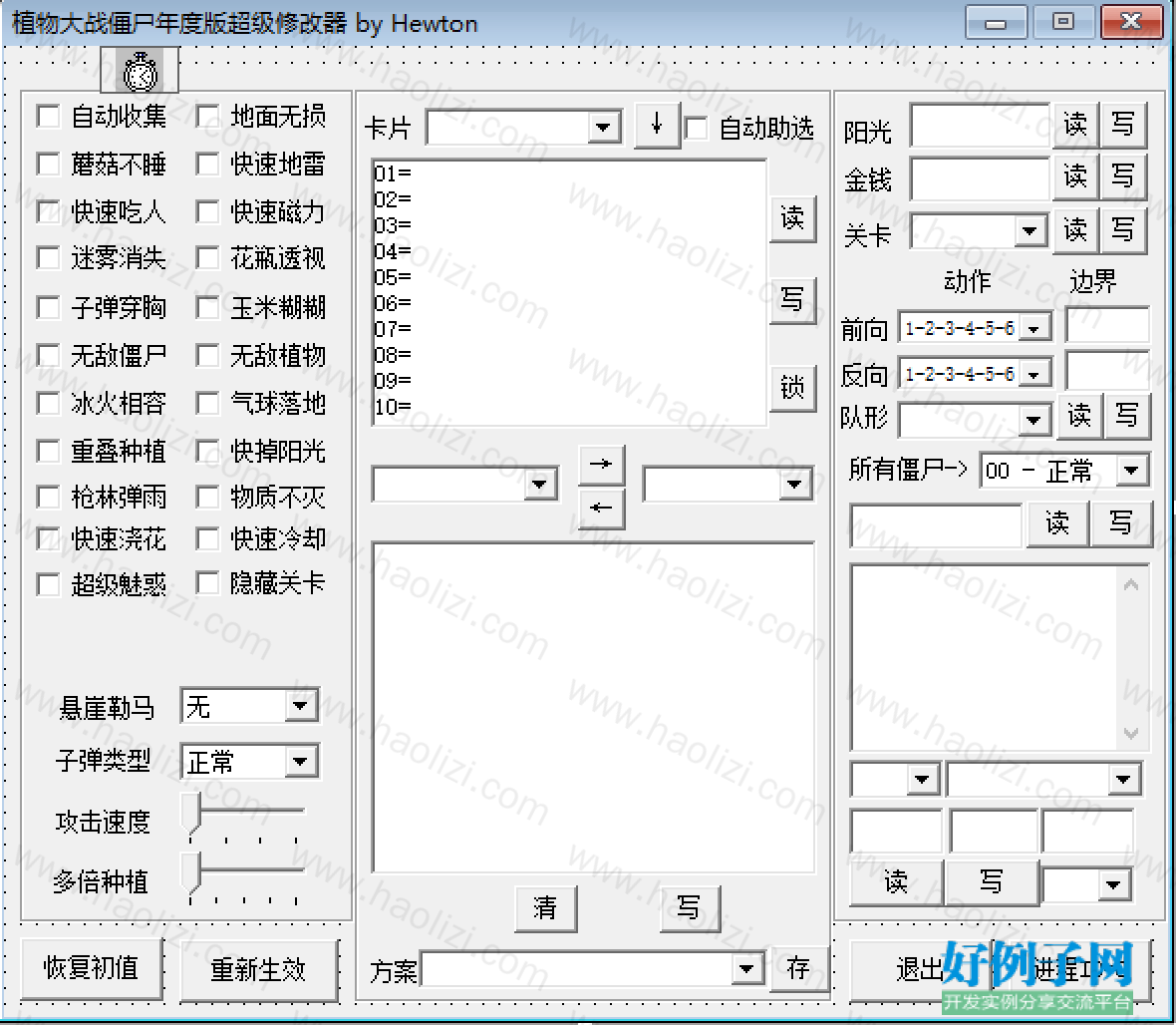This screenshot has height=1025, width=1176.
Task: Click the 退出 exit button
Action: coord(920,969)
